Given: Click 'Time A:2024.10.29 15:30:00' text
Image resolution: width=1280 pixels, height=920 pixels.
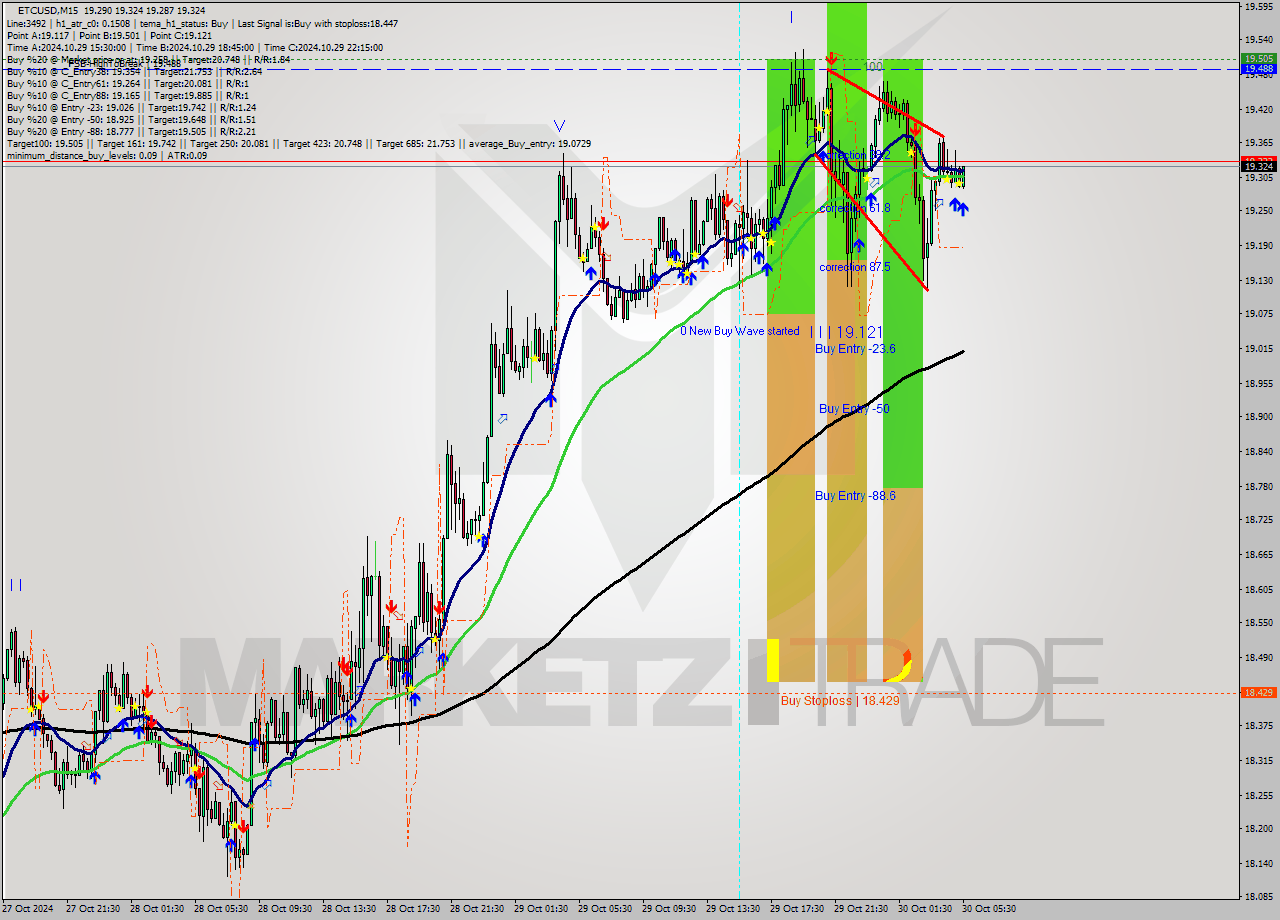Looking at the screenshot, I should [66, 47].
